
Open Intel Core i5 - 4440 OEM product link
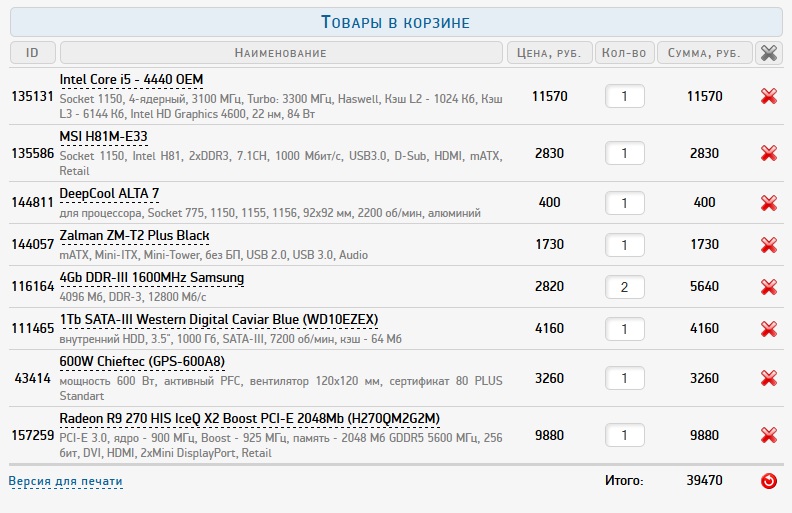coord(131,80)
